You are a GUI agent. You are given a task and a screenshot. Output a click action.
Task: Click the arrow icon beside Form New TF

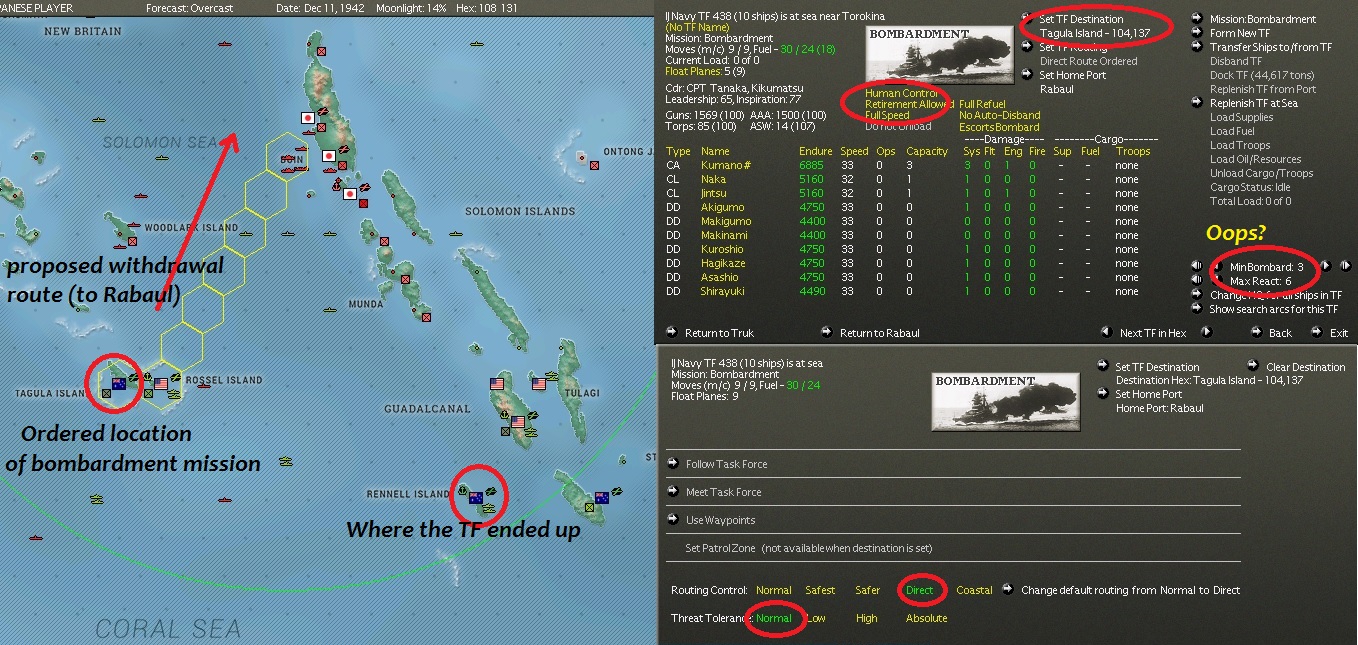pyautogui.click(x=1196, y=32)
